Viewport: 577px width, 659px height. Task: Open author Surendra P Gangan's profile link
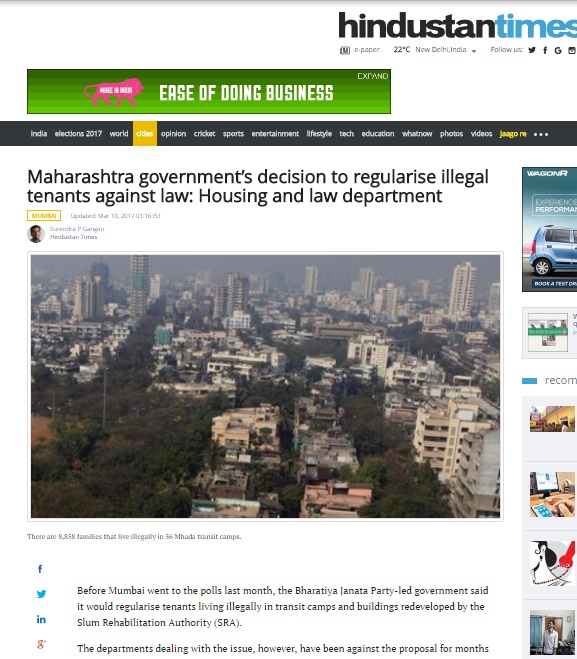pos(77,229)
